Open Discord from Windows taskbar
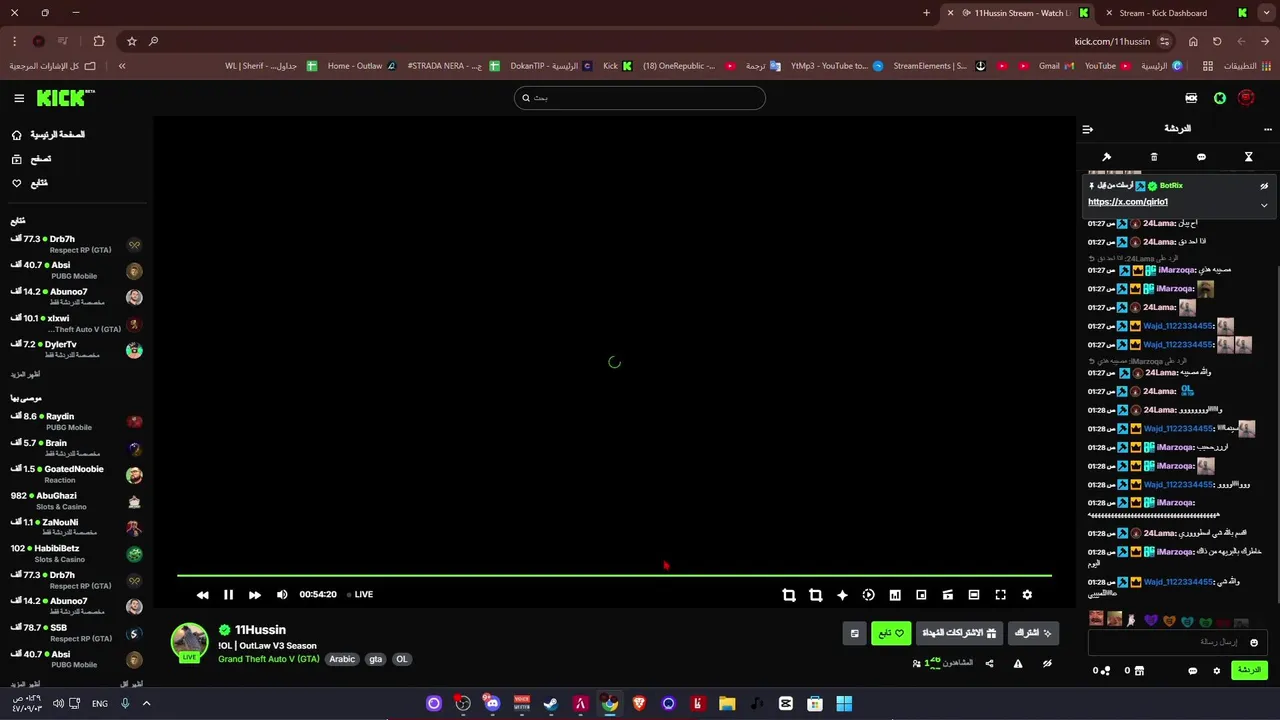This screenshot has height=720, width=1280. click(x=492, y=704)
